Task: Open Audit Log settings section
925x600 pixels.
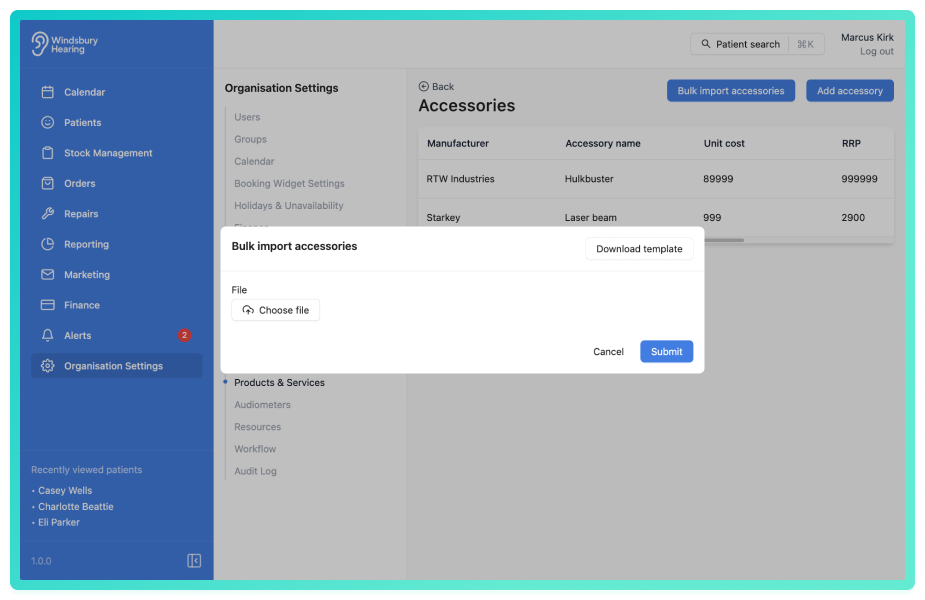Action: [x=255, y=471]
